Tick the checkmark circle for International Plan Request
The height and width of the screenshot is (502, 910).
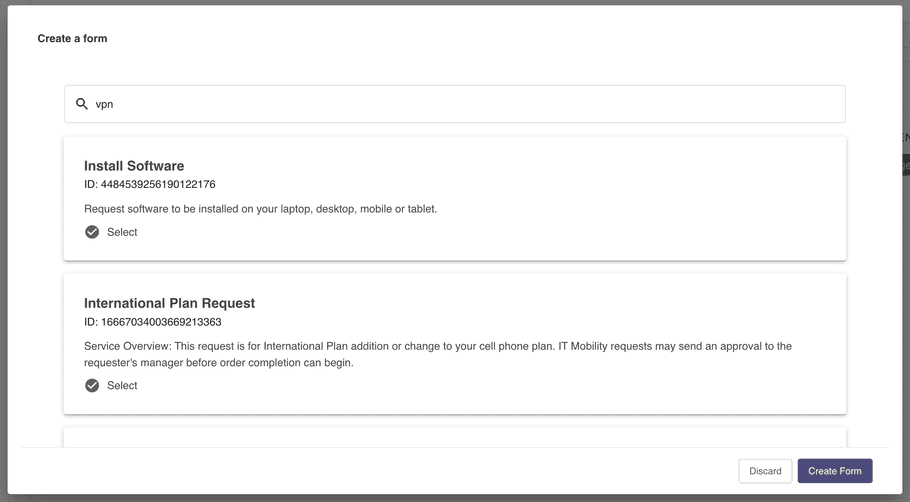[92, 385]
